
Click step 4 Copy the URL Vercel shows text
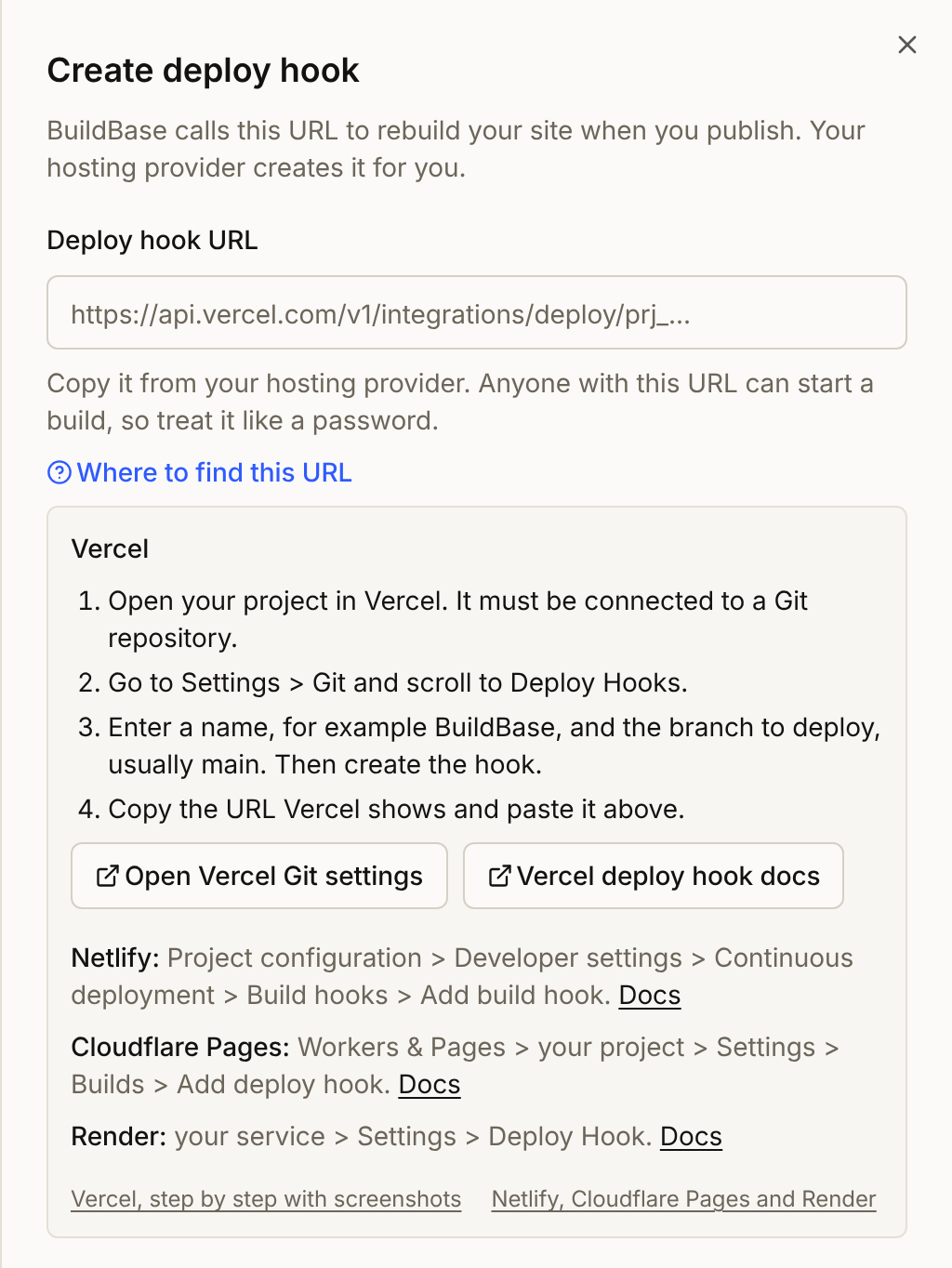[396, 809]
